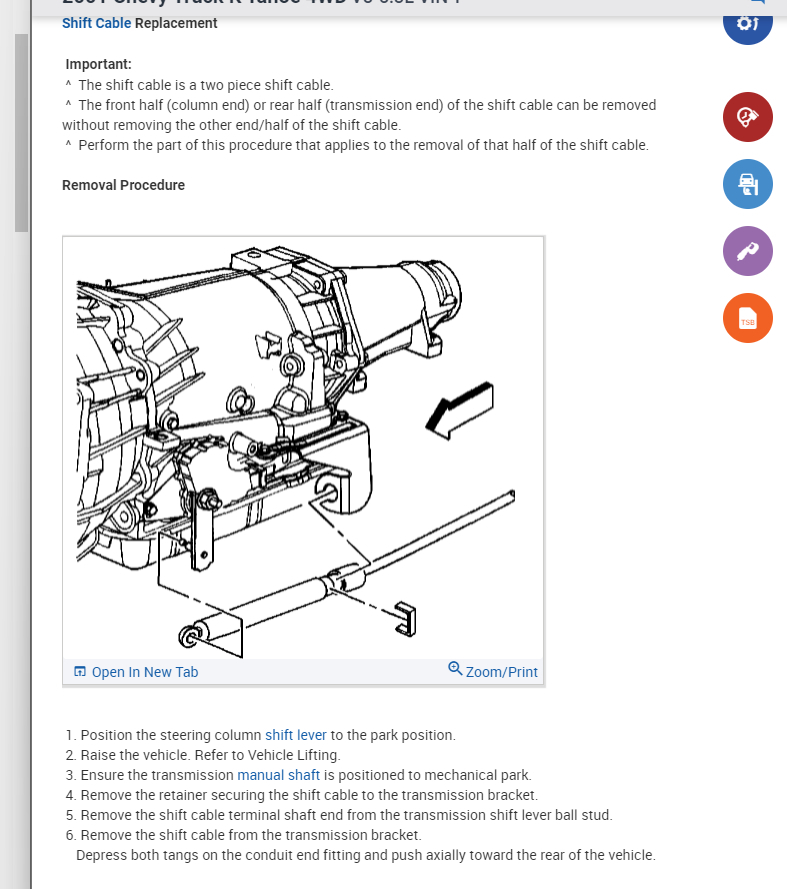Viewport: 787px width, 889px height.
Task: Open the blue vehicle-on-lift circle icon
Action: pyautogui.click(x=747, y=184)
